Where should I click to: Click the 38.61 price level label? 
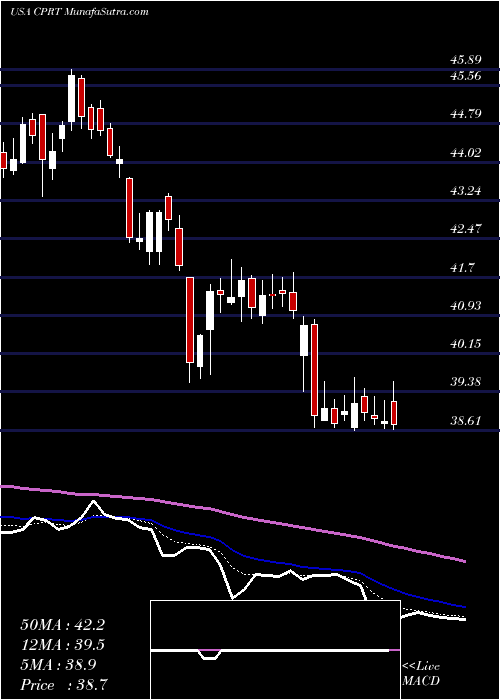point(465,421)
